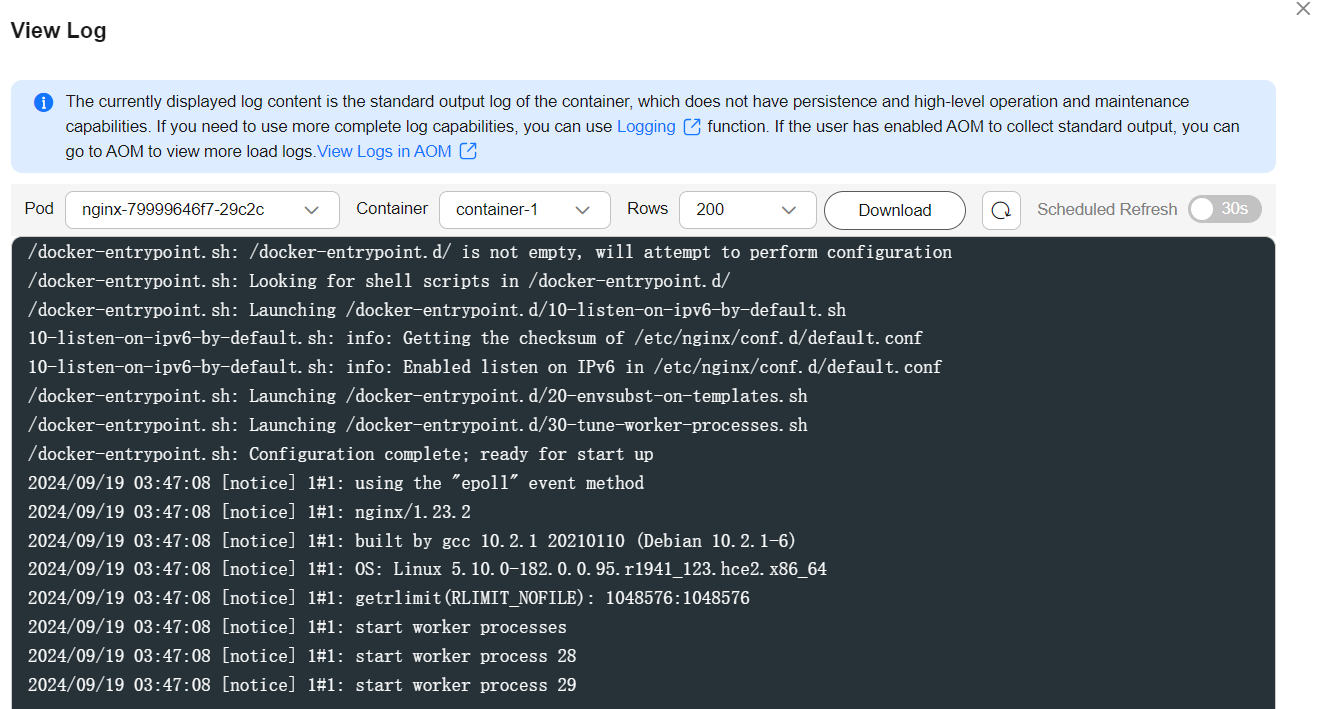Click the chevron arrow in Rows selector
The image size is (1317, 709).
point(788,210)
